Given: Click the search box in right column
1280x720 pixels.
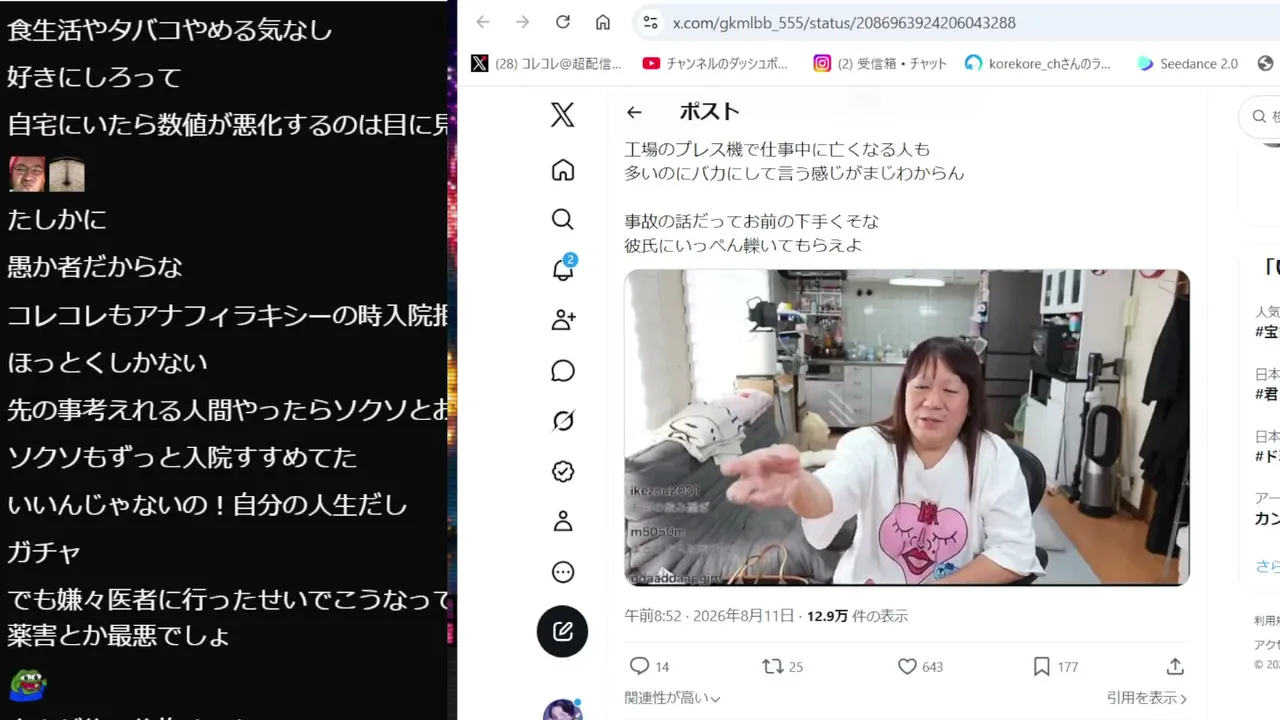Looking at the screenshot, I should (x=1260, y=117).
